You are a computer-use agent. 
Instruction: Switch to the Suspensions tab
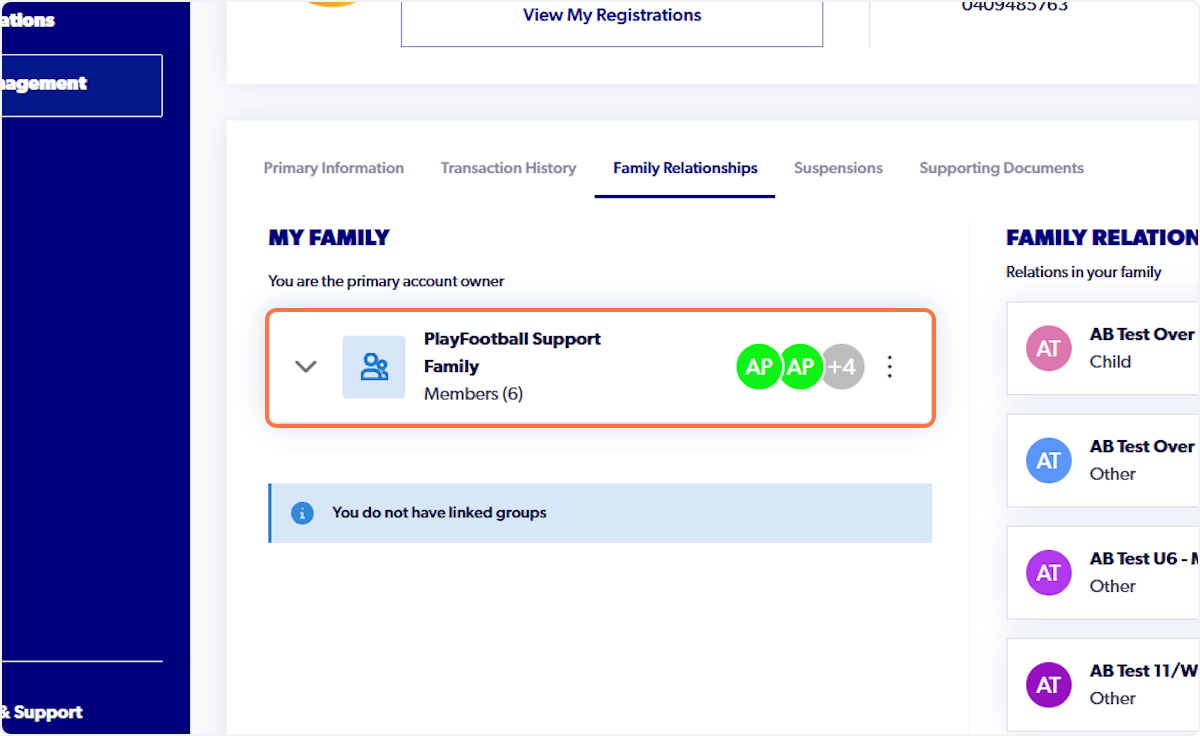pyautogui.click(x=838, y=167)
